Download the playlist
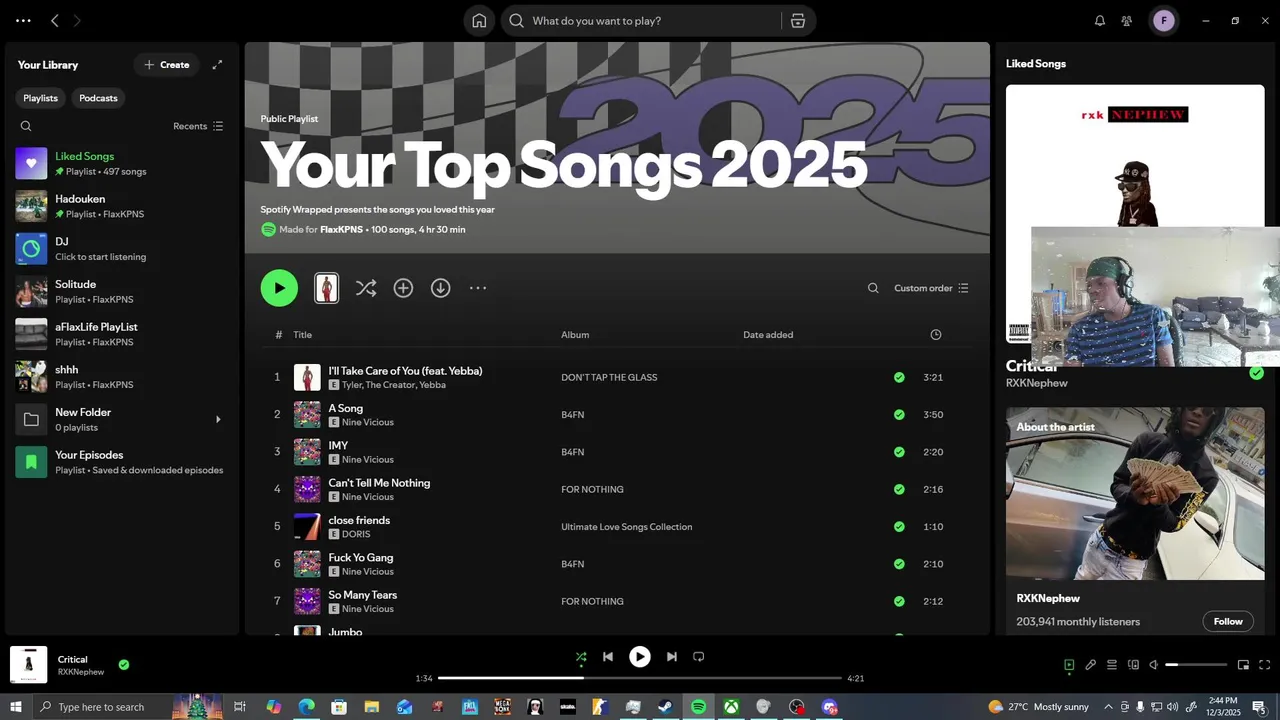Screen dimensions: 1280x720 [440, 288]
